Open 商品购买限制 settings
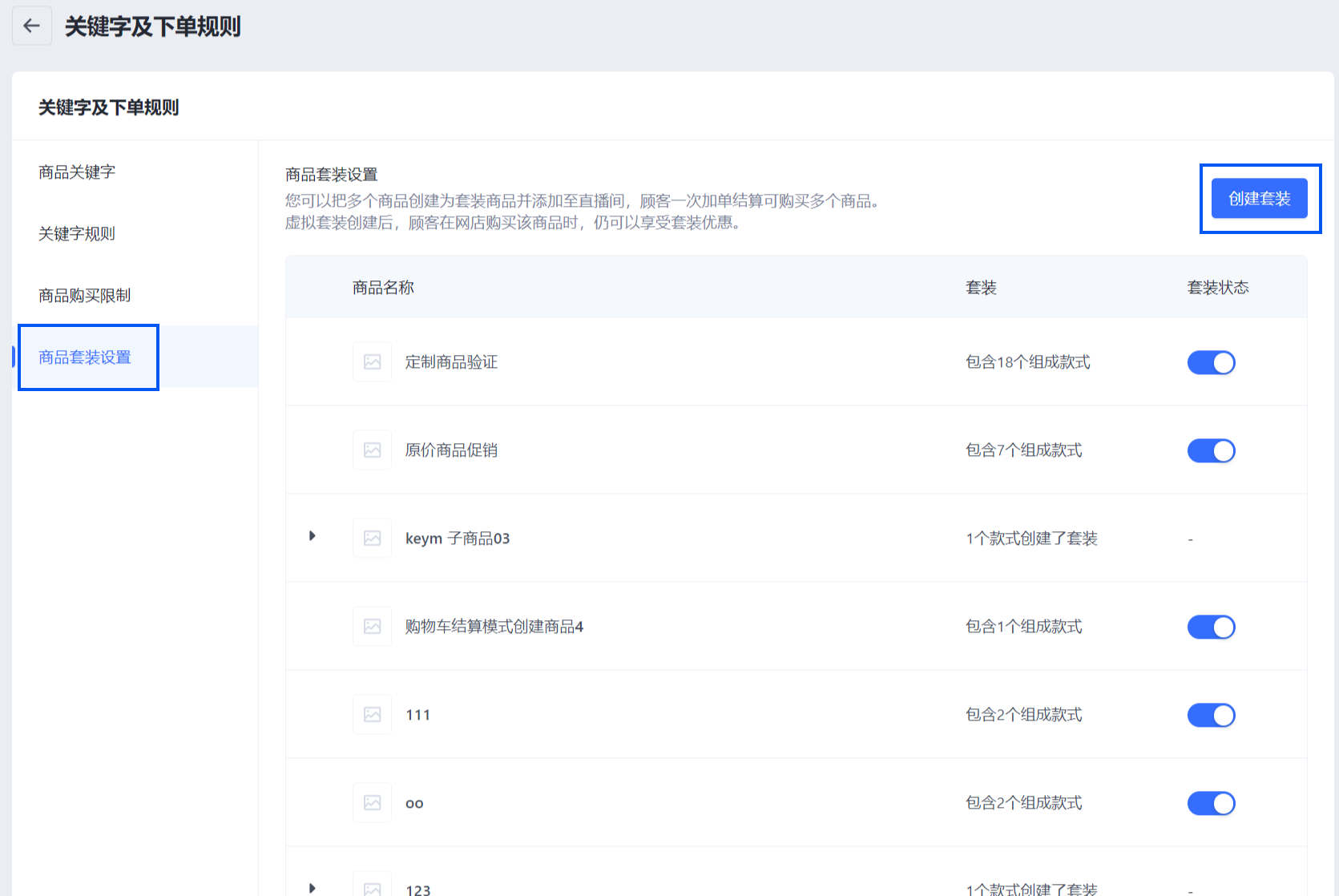 85,296
